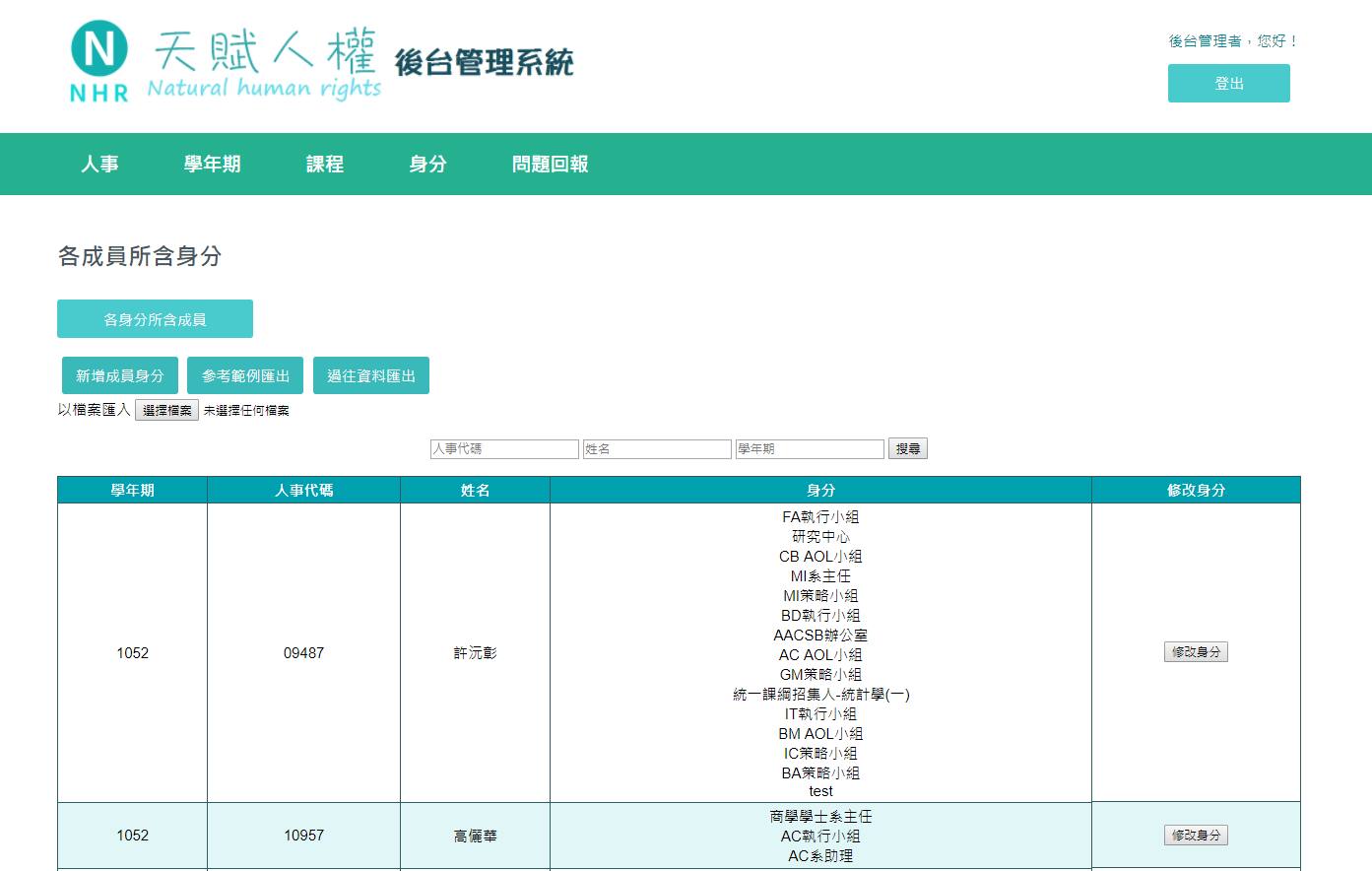Select personnel code cell 09487
Screen dimensions: 1372x871
(304, 653)
